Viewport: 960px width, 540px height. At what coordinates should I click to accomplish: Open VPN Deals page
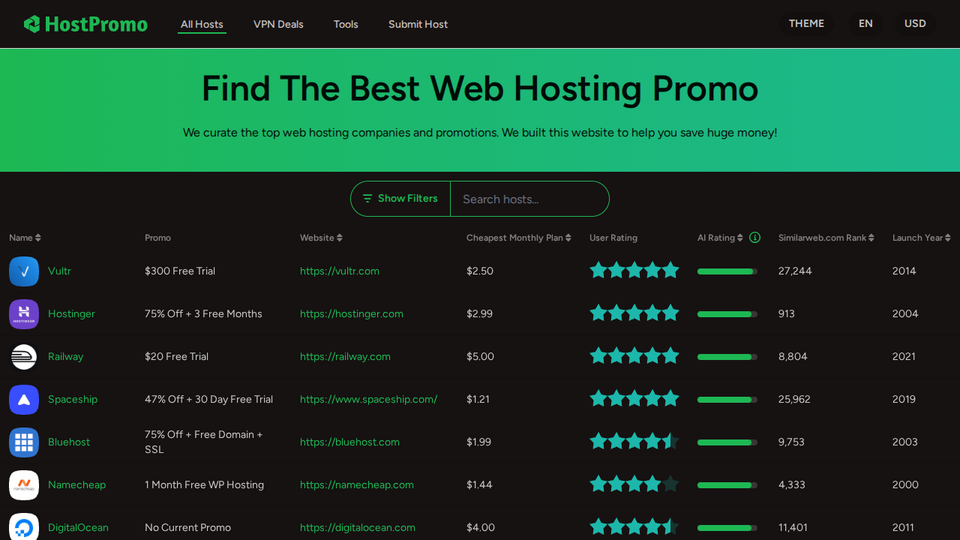[x=278, y=24]
